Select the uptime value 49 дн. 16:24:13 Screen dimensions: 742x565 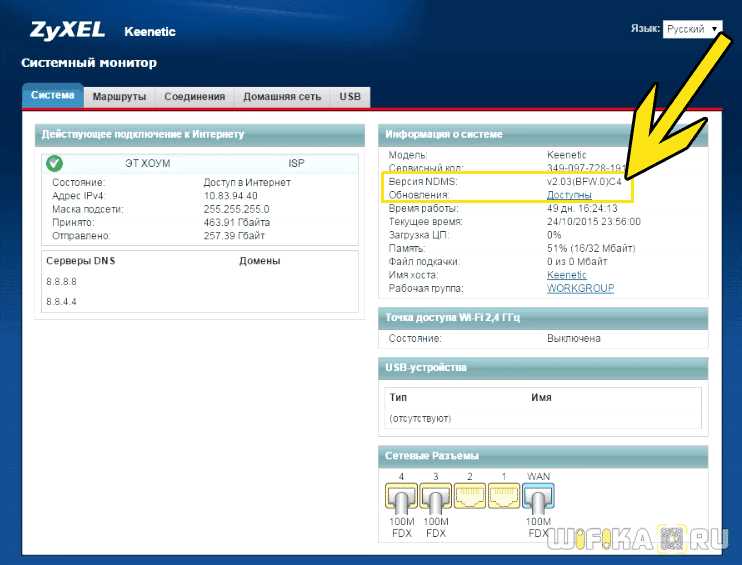(x=582, y=208)
